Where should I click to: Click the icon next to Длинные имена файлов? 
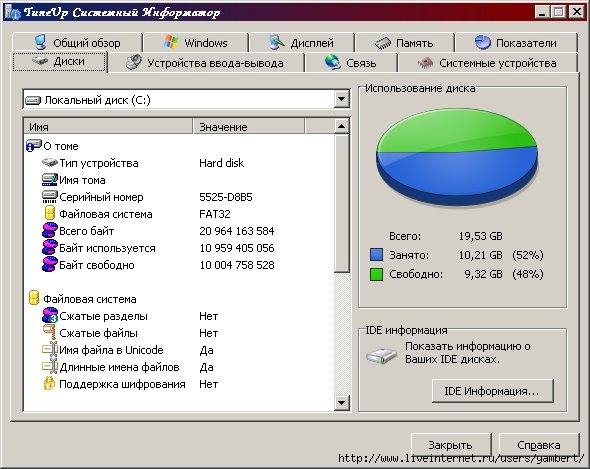pyautogui.click(x=50, y=367)
